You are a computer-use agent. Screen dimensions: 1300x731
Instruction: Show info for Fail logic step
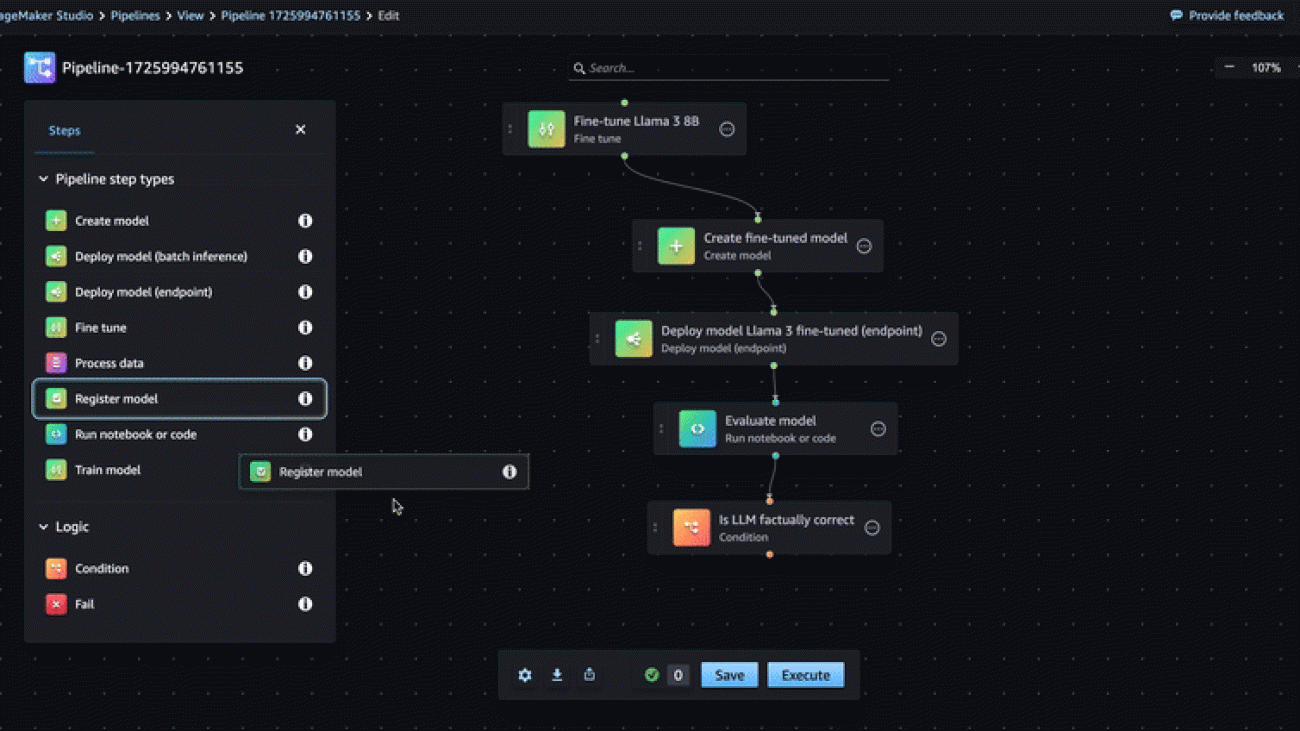(305, 604)
